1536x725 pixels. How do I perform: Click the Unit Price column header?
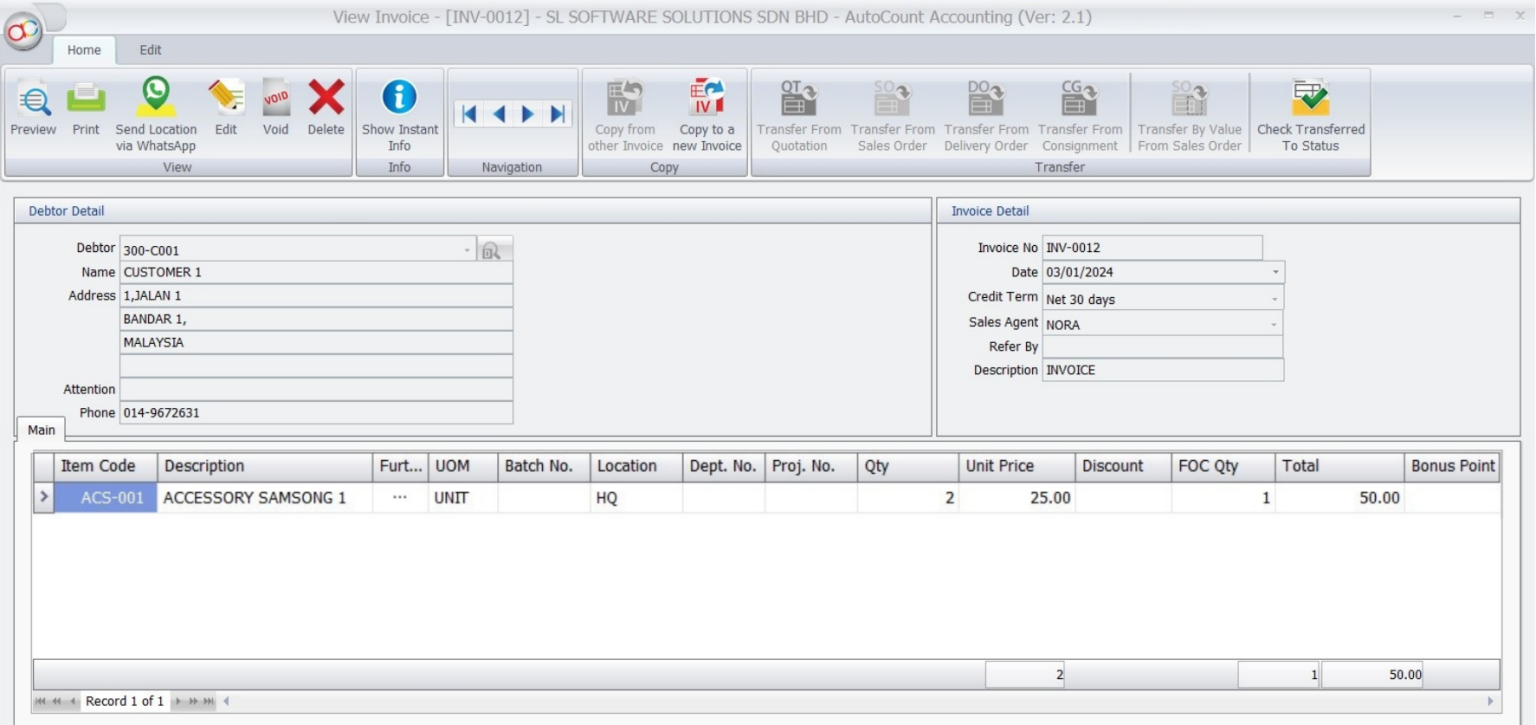[1017, 466]
